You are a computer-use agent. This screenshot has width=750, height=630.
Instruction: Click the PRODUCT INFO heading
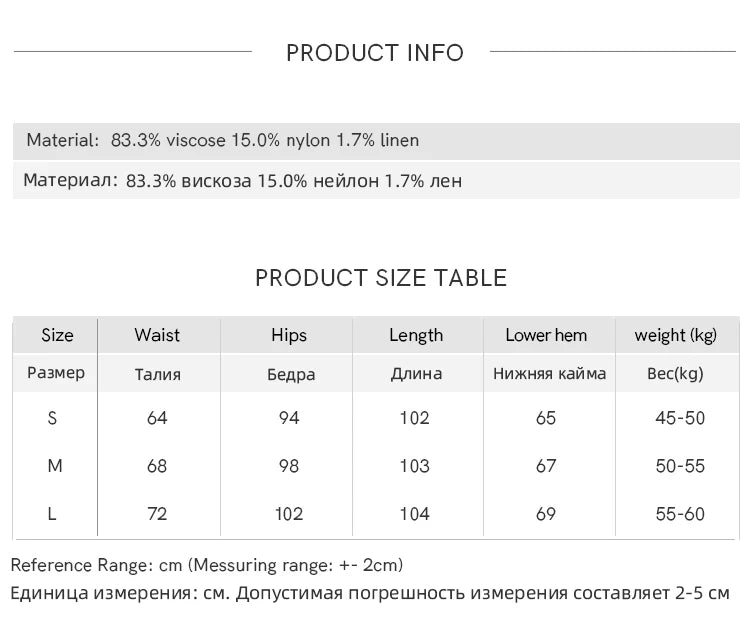pos(375,53)
